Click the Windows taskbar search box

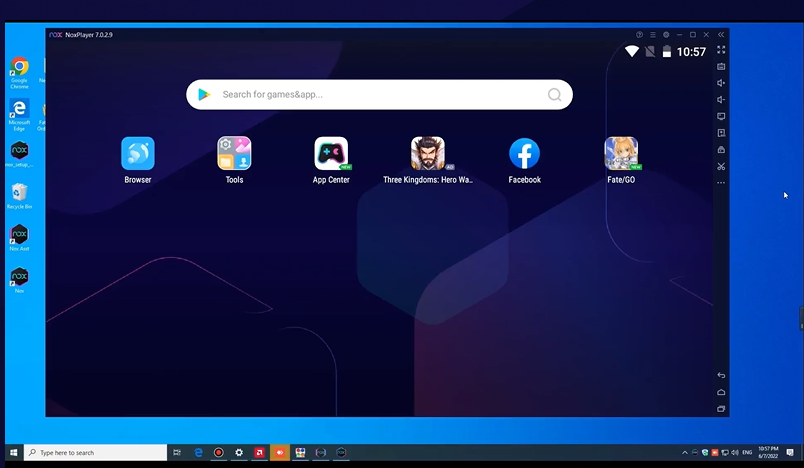[x=95, y=453]
